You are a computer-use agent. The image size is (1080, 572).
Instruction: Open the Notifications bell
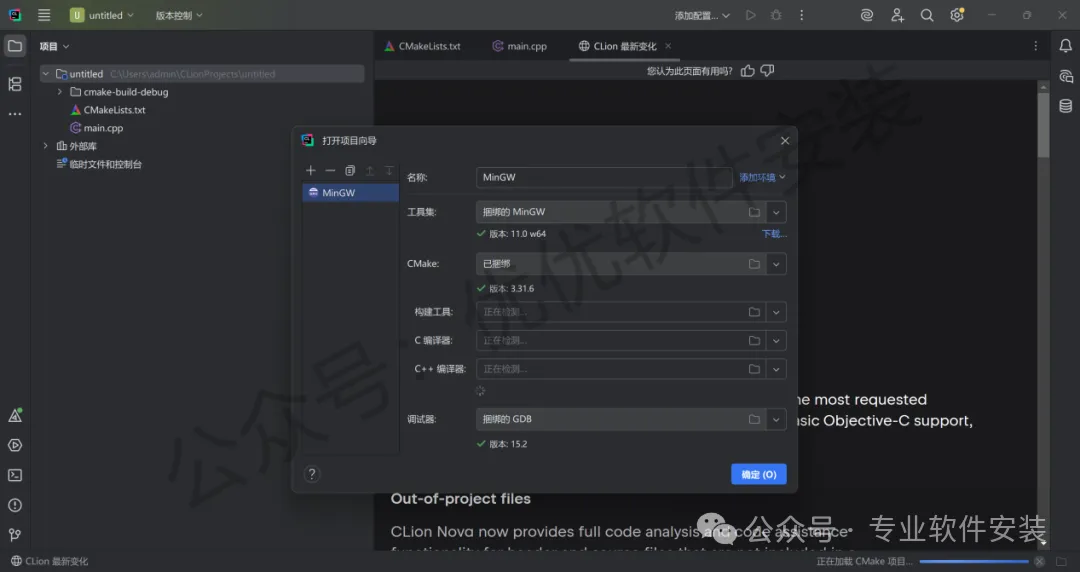[1066, 46]
